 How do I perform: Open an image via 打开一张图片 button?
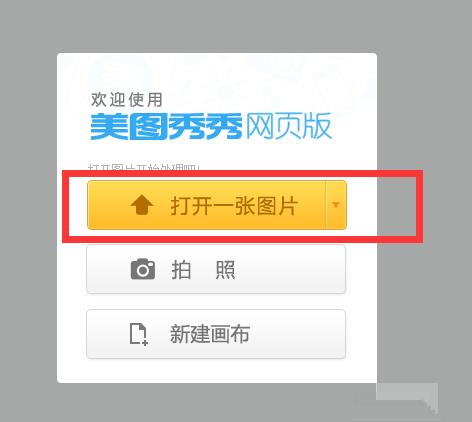(x=206, y=205)
